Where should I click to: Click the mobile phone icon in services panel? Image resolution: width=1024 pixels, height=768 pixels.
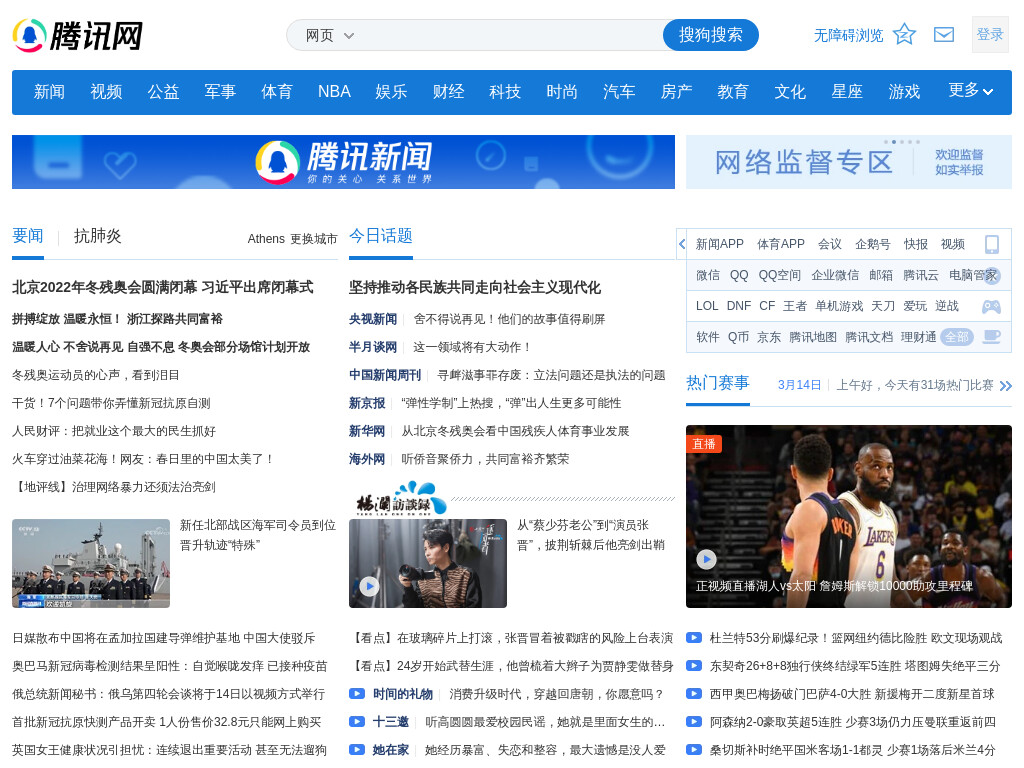[x=991, y=244]
